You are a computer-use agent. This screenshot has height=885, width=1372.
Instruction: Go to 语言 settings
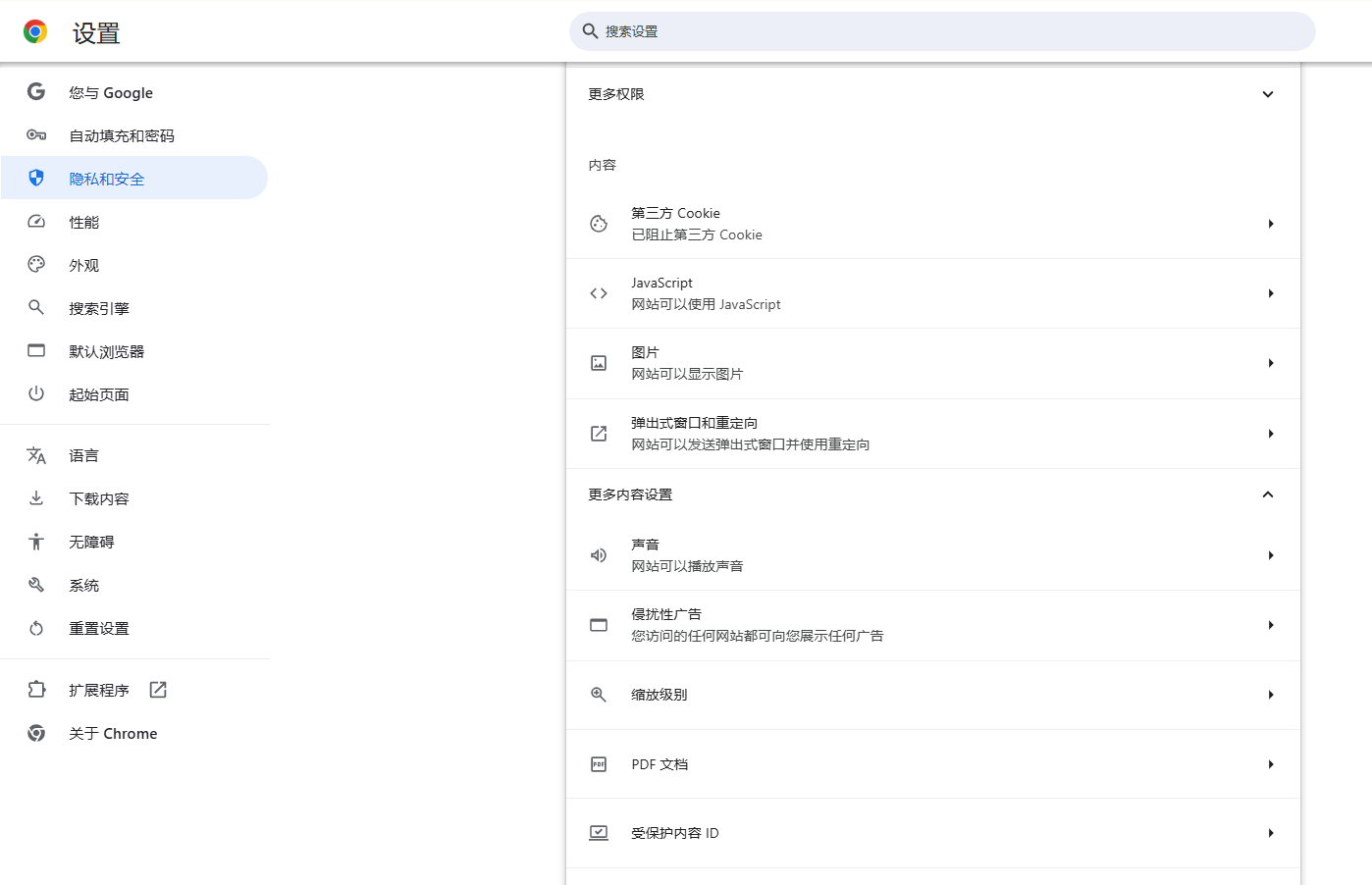(x=134, y=455)
